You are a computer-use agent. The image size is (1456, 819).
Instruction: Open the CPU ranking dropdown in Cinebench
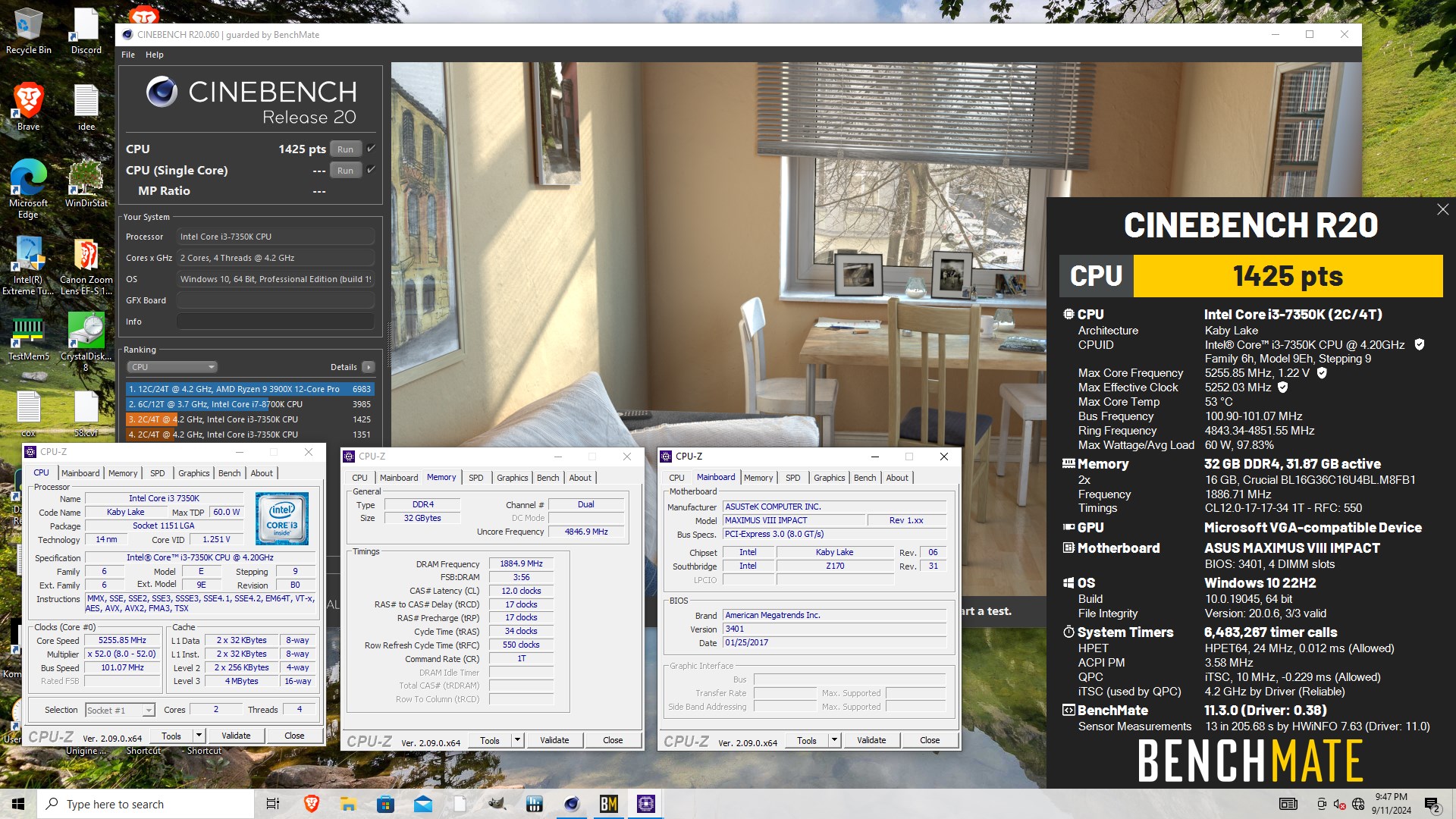point(172,367)
